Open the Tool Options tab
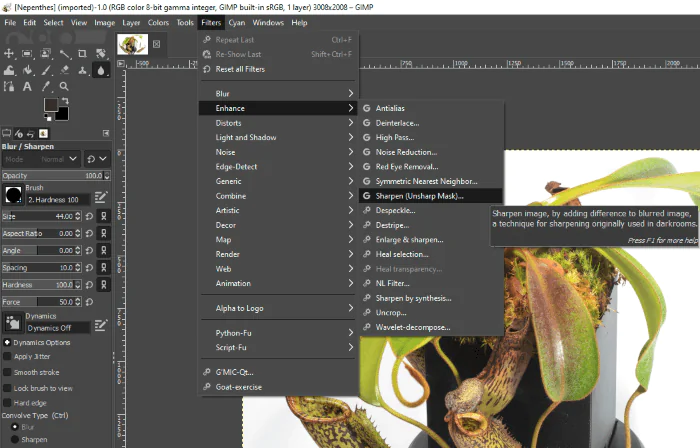Screen dimensions: 700x448 click(x=6, y=133)
